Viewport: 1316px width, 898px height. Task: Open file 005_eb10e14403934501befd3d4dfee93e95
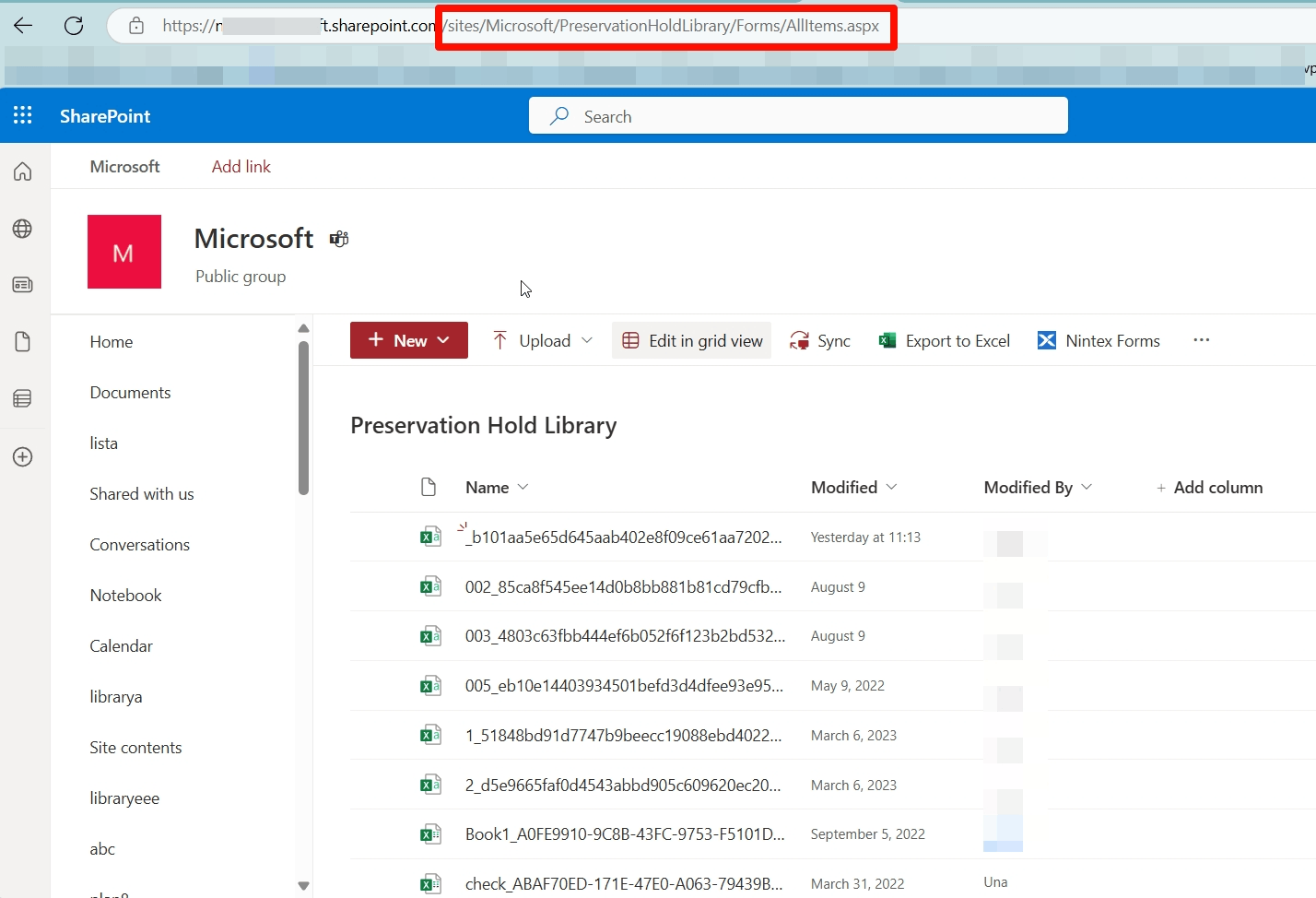pyautogui.click(x=624, y=686)
